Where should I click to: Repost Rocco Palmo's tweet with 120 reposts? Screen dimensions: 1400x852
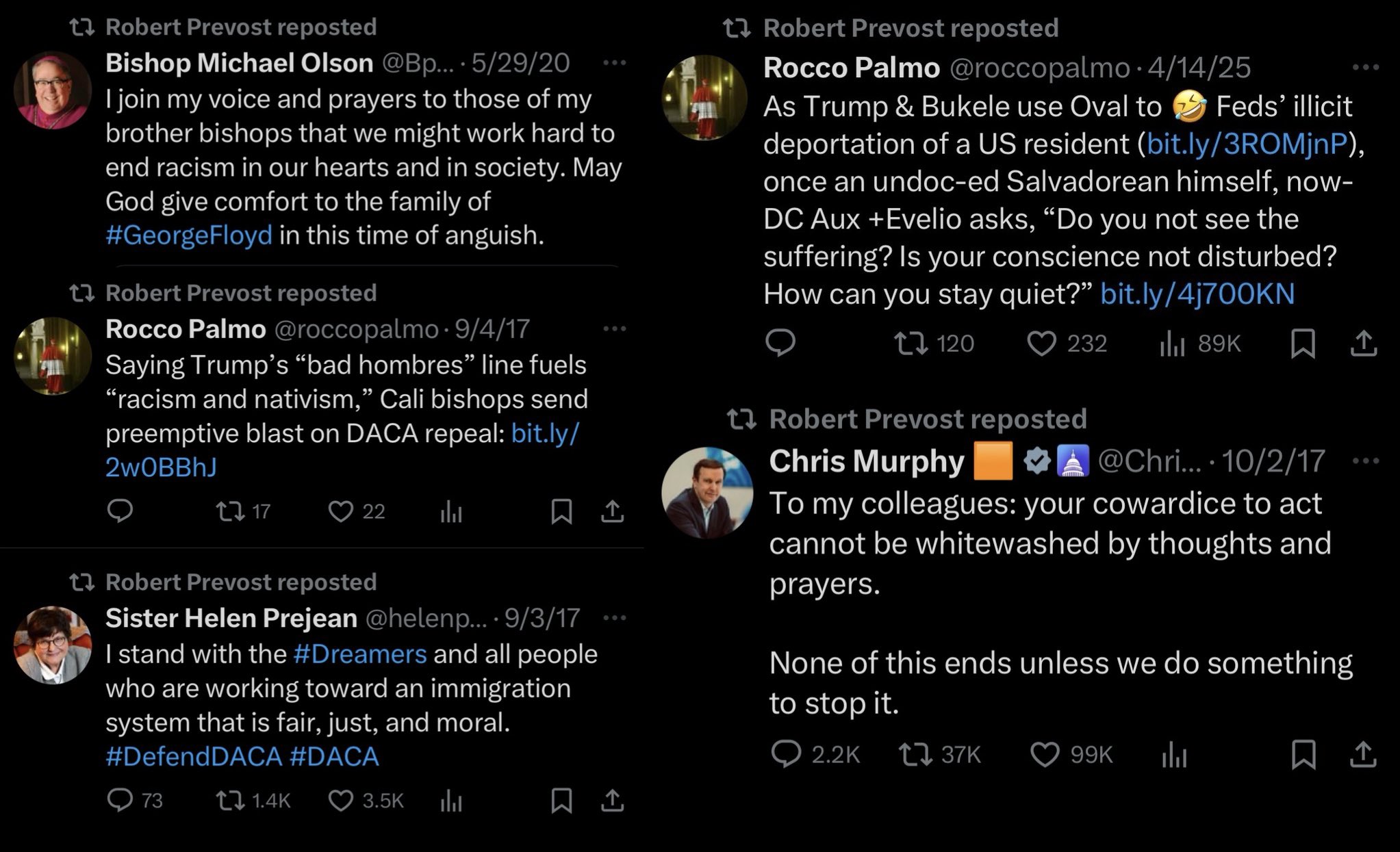(912, 343)
